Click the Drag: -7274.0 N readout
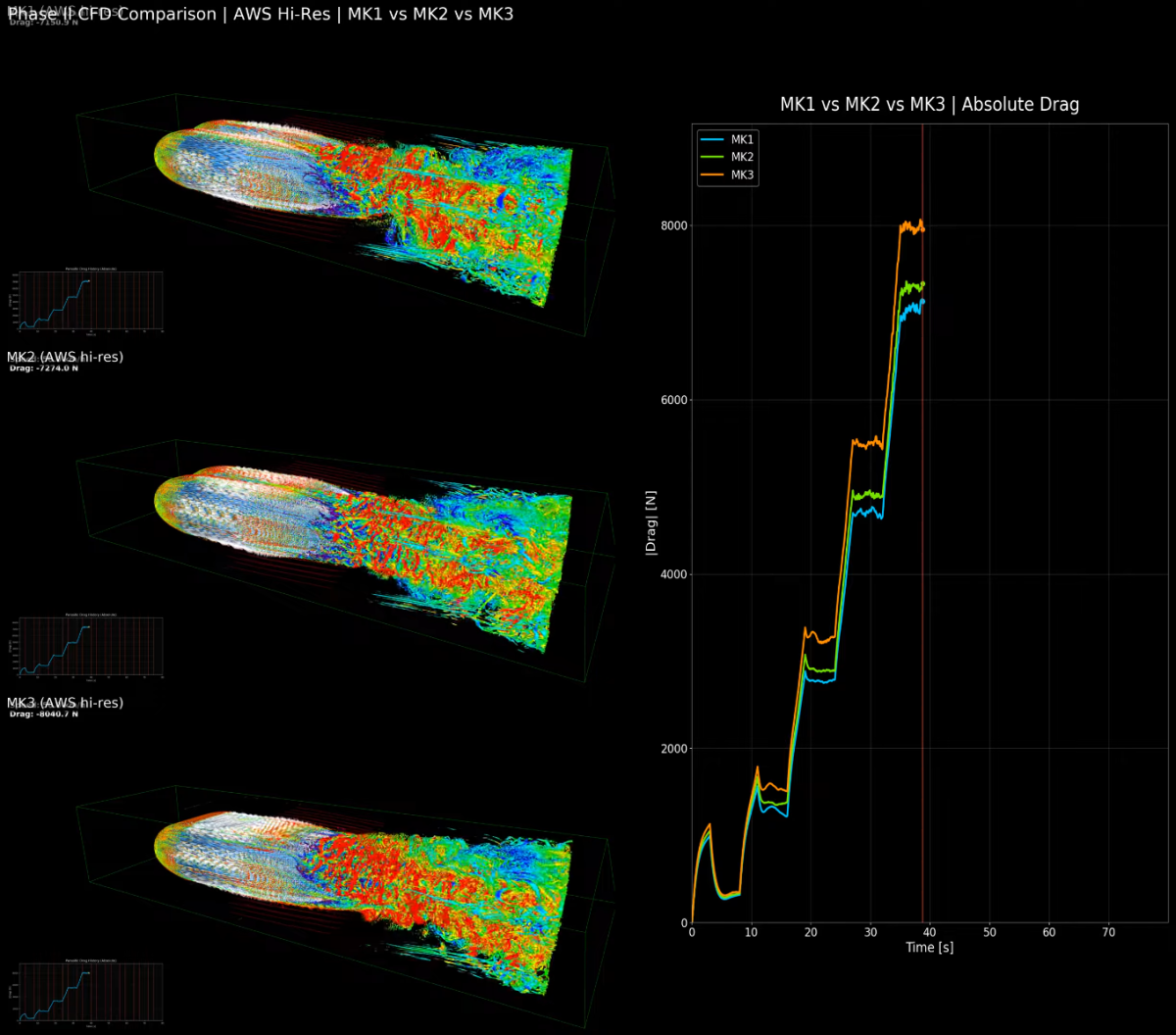Viewport: 1176px width, 1035px height. coord(44,370)
